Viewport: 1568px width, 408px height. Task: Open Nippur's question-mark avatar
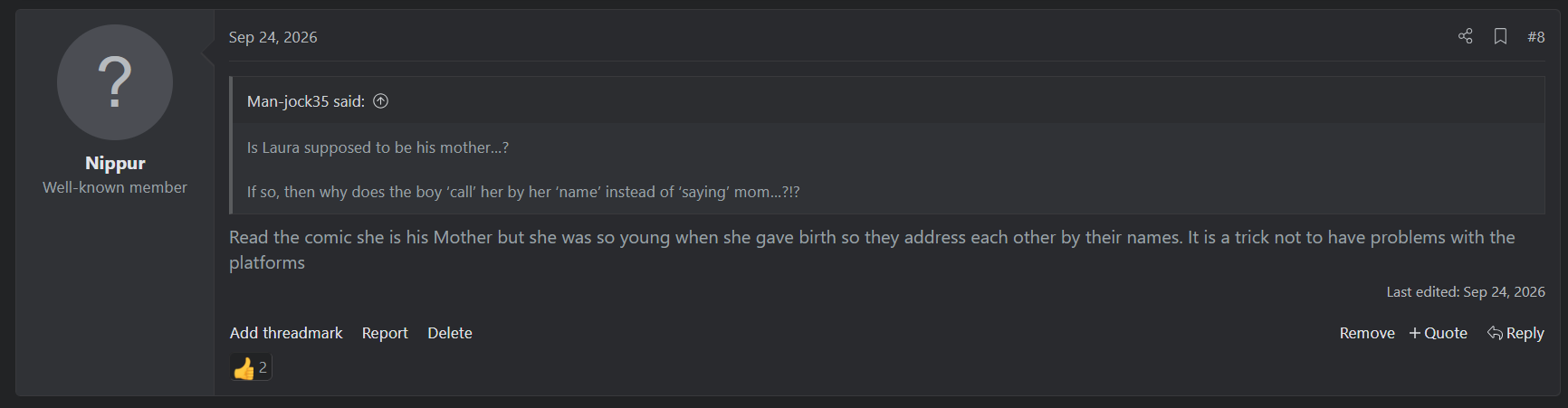(x=115, y=82)
